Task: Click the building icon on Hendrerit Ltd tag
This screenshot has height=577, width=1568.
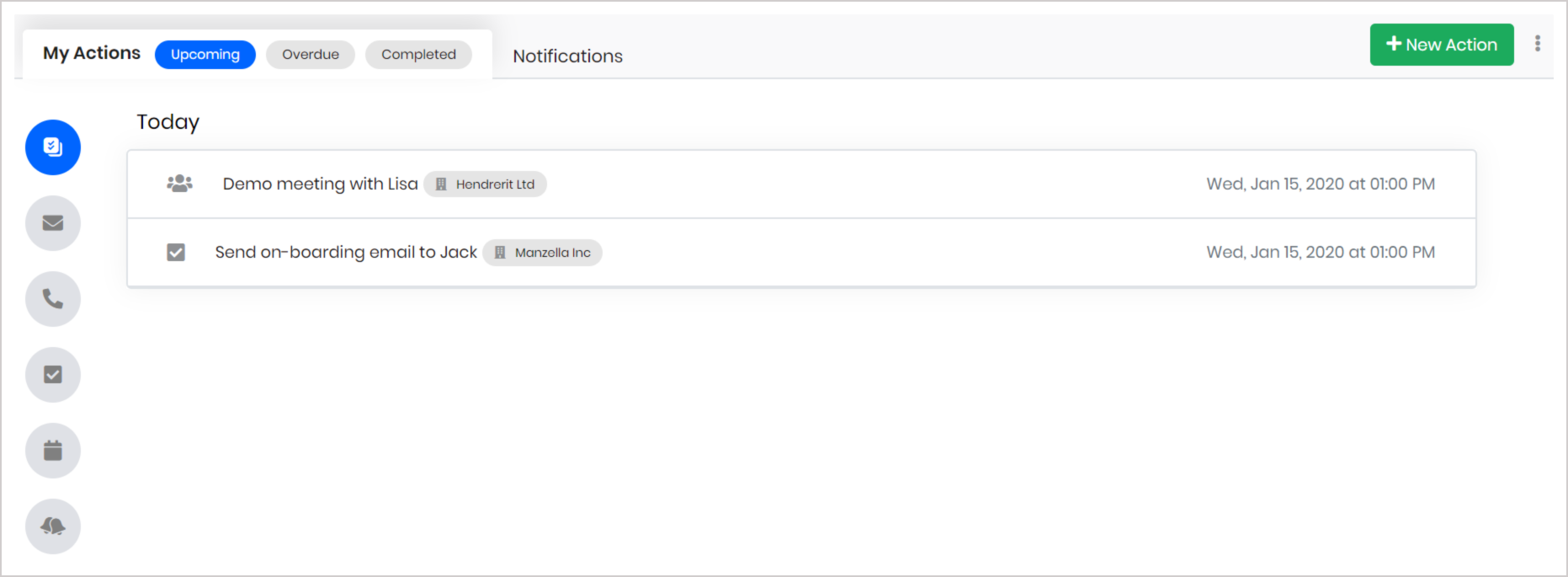Action: tap(443, 184)
